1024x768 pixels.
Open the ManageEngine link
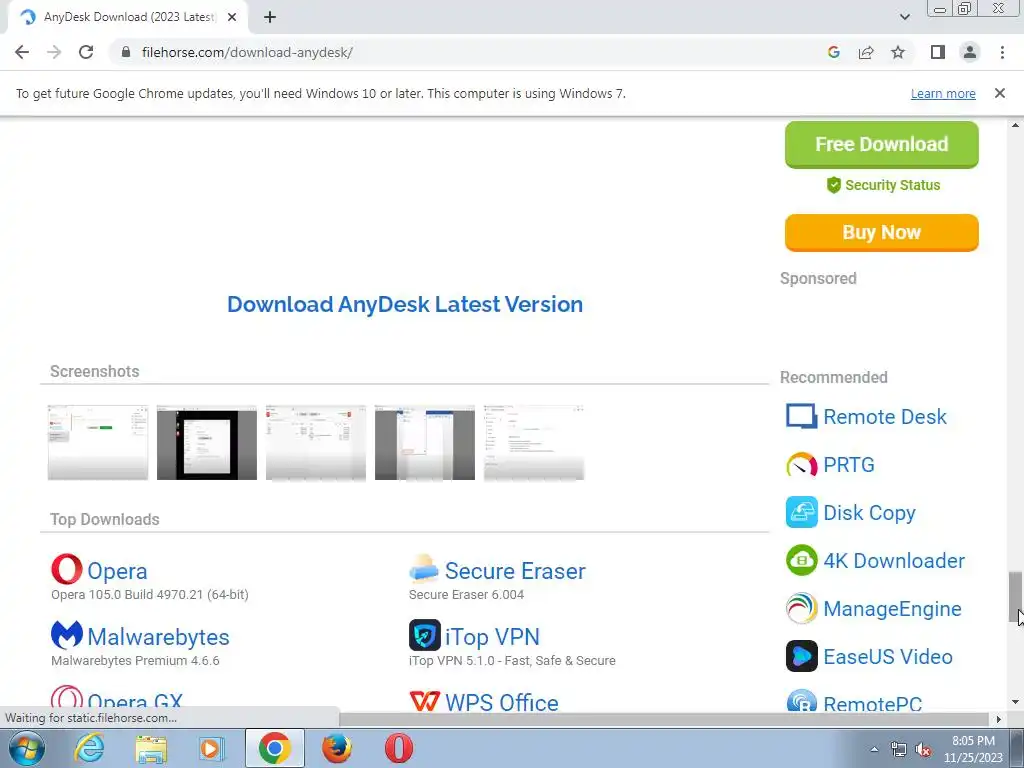[892, 609]
